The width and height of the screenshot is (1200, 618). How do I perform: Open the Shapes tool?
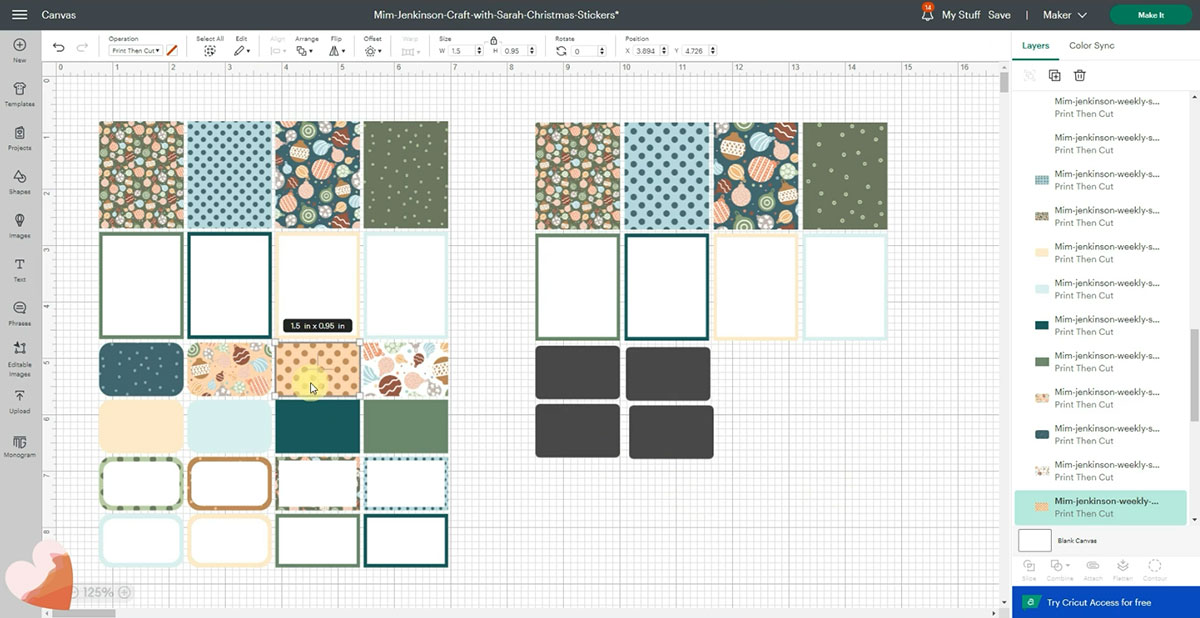19,181
